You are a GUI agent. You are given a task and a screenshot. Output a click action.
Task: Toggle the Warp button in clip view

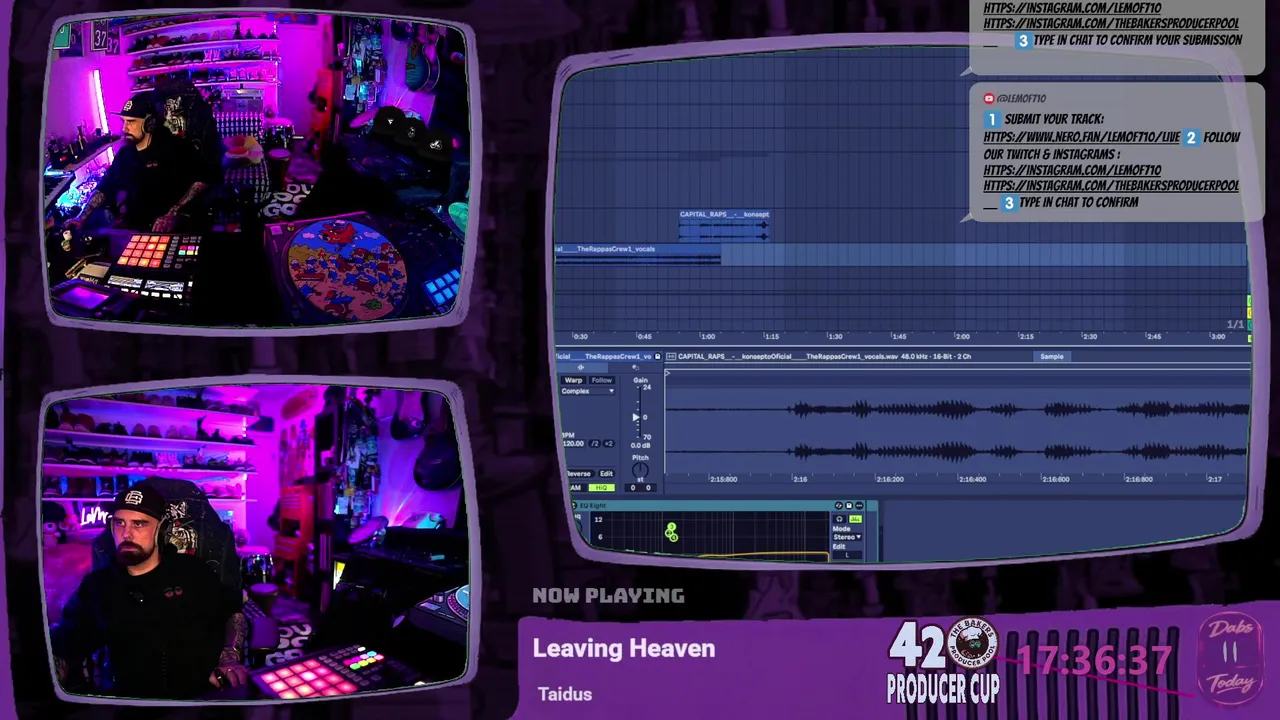[x=573, y=380]
